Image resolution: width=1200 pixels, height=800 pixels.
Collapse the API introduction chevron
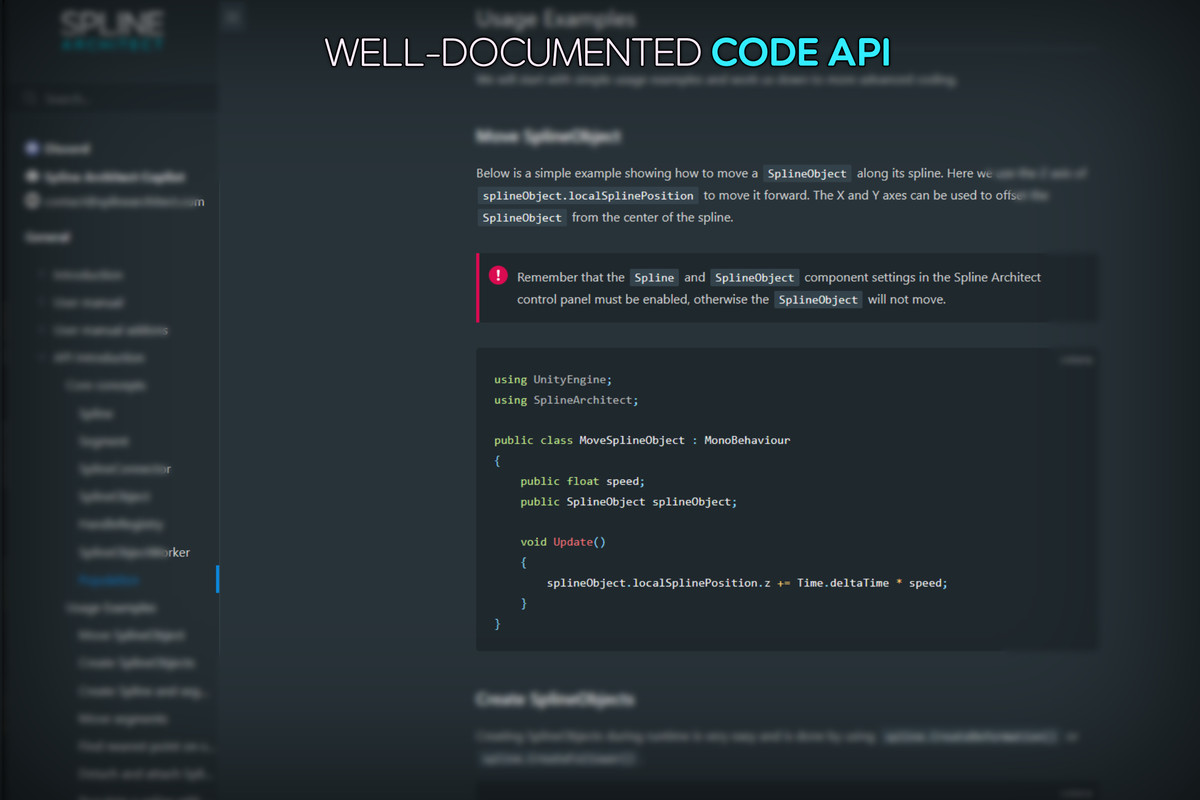click(x=41, y=358)
